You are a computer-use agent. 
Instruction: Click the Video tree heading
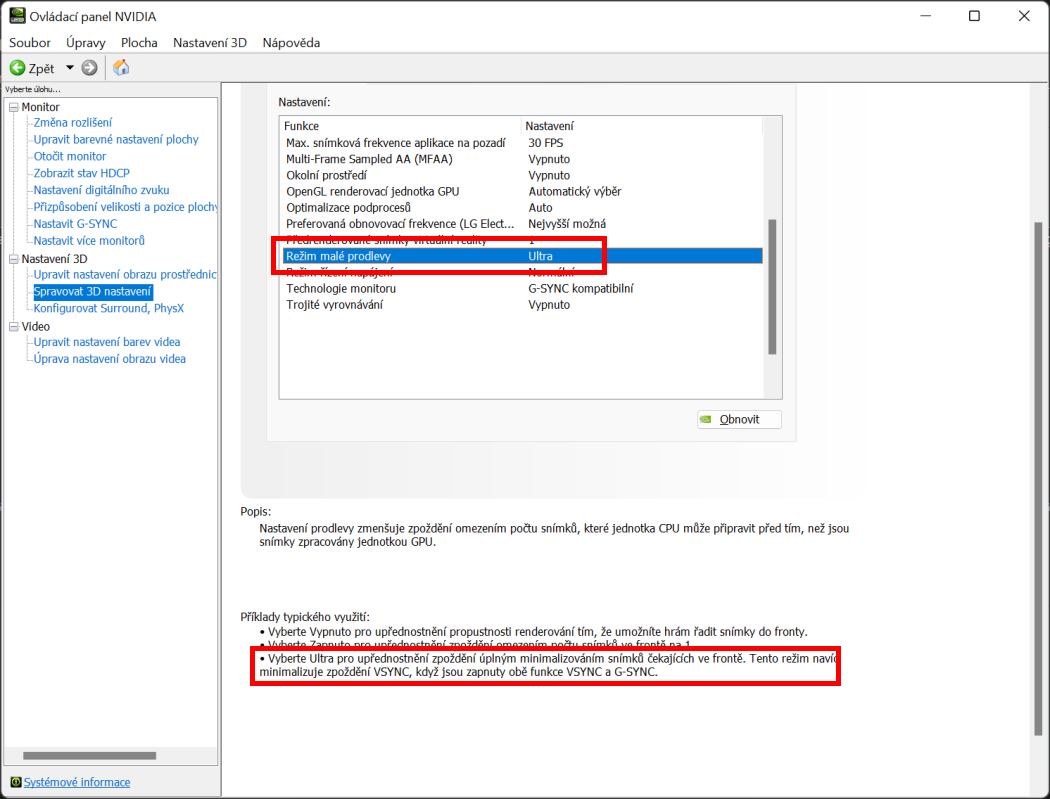tap(35, 326)
